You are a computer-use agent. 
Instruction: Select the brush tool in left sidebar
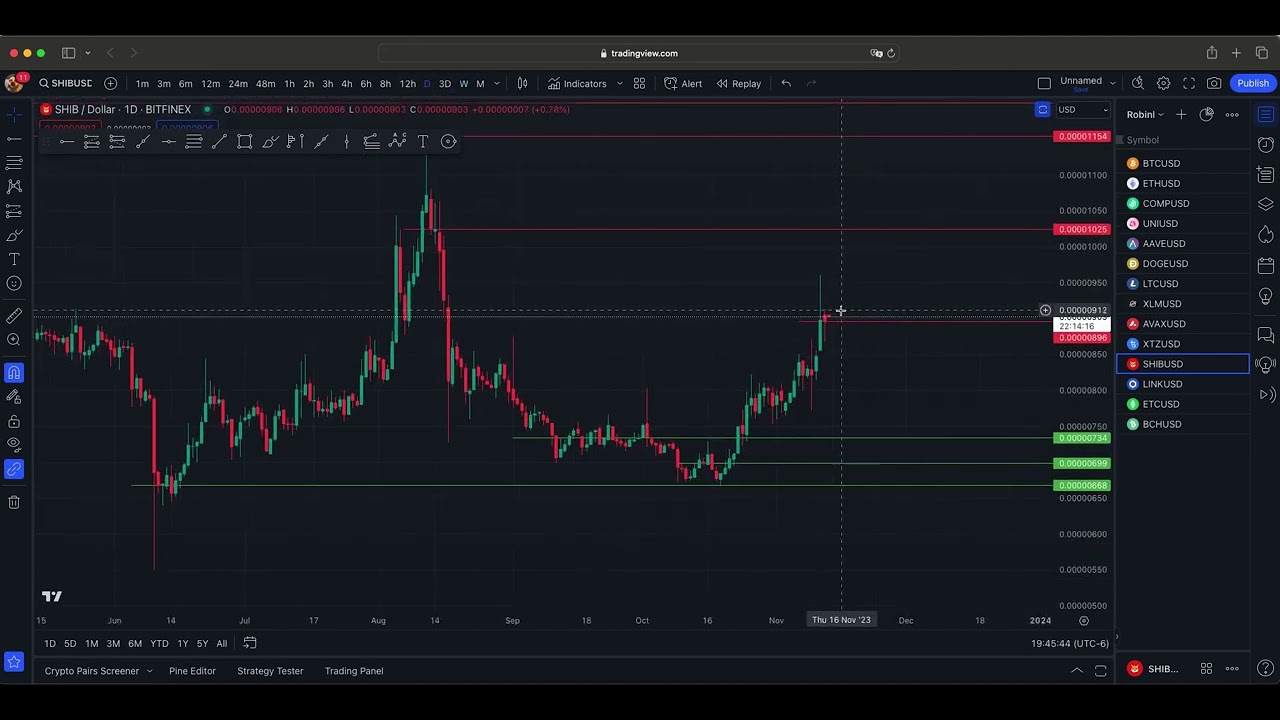coord(14,236)
